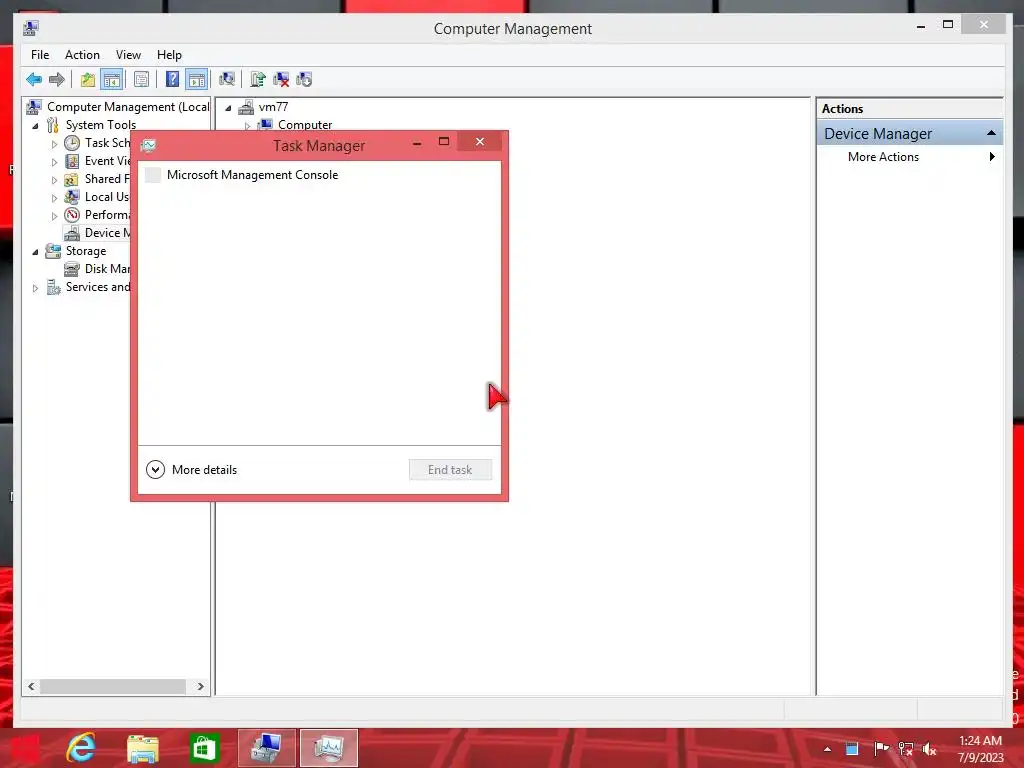Image resolution: width=1024 pixels, height=768 pixels.
Task: Open Internet Explorer from taskbar
Action: pos(82,748)
